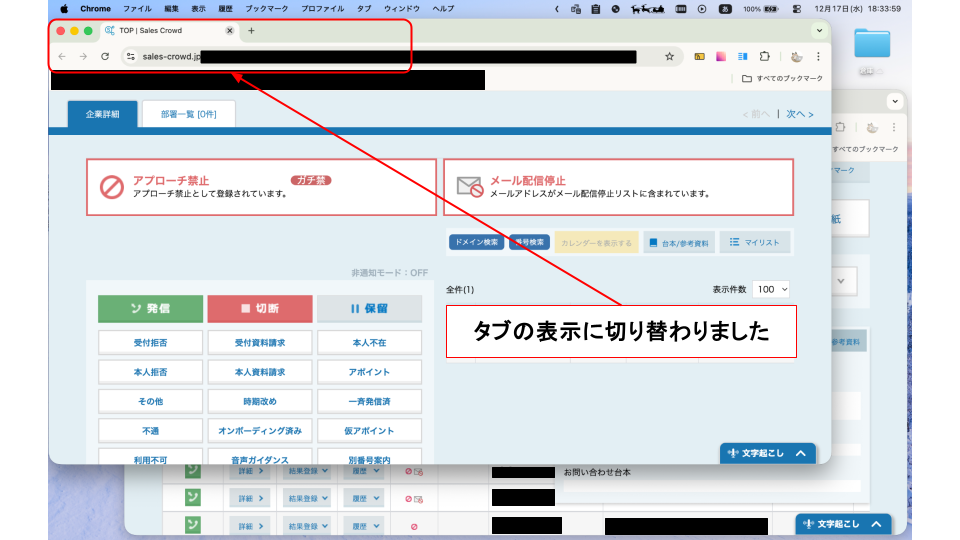
Task: Expand the Chrome tab search dropdown arrow
Action: click(x=817, y=31)
